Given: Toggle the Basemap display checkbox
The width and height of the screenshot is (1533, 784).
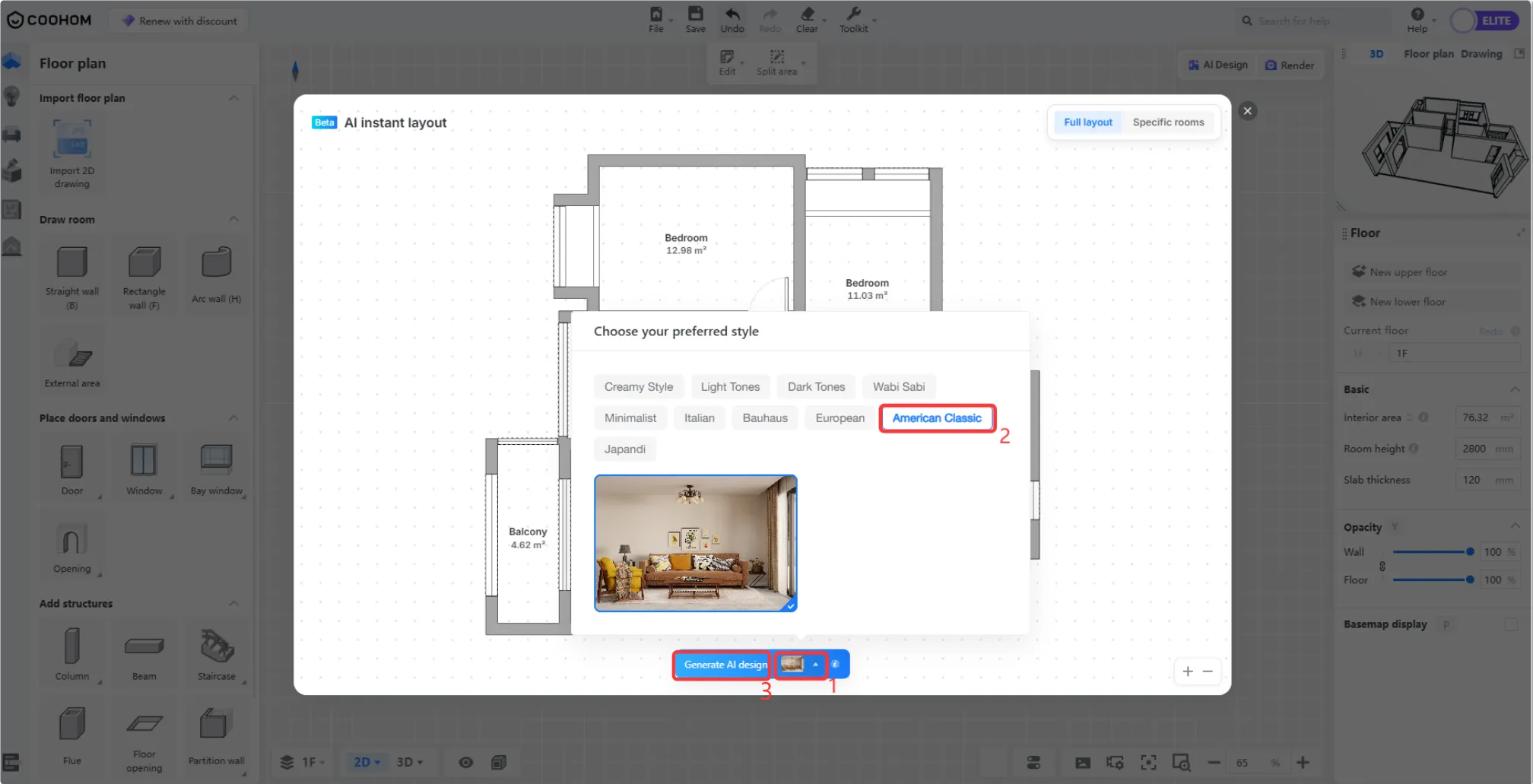Looking at the screenshot, I should click(x=1511, y=624).
